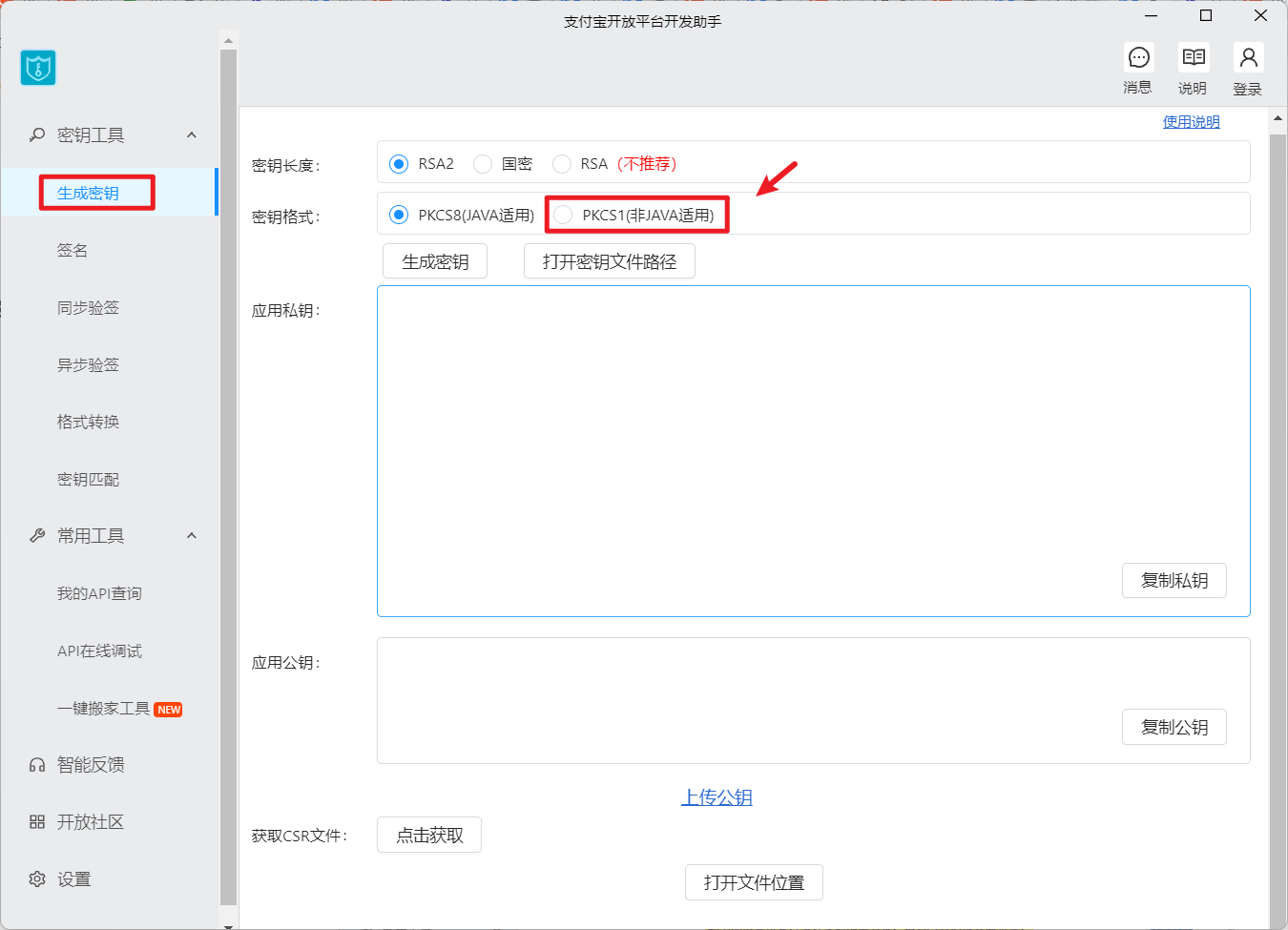The height and width of the screenshot is (930, 1288).
Task: Minimize the application window
Action: click(x=1152, y=15)
